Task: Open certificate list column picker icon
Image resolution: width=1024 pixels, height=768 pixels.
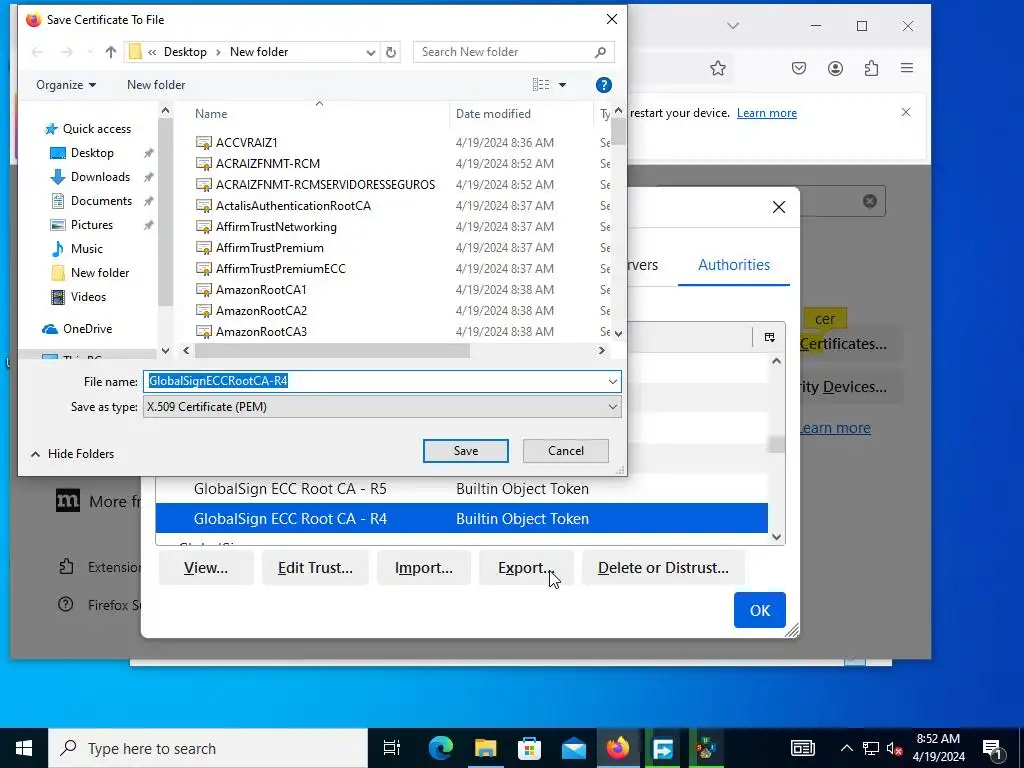Action: [x=769, y=337]
